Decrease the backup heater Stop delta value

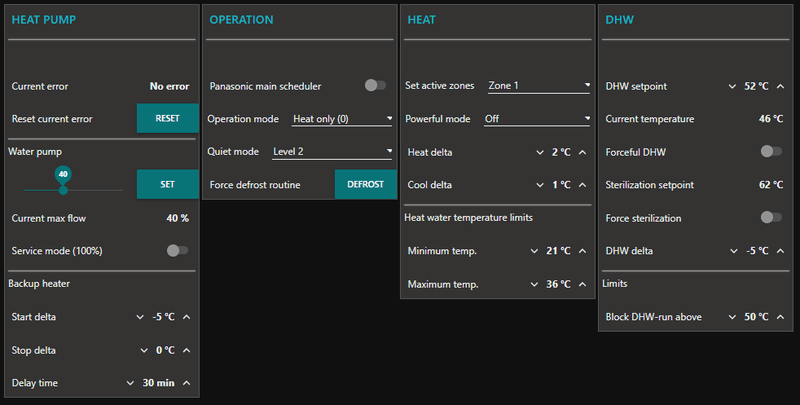pyautogui.click(x=139, y=350)
